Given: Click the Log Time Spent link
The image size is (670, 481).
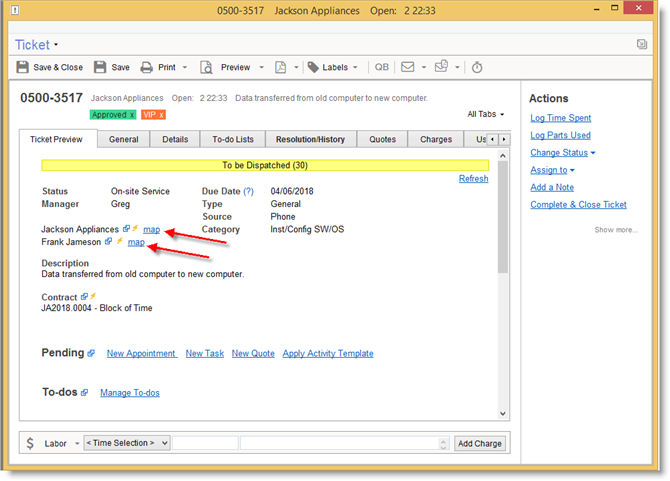Looking at the screenshot, I should tap(560, 118).
